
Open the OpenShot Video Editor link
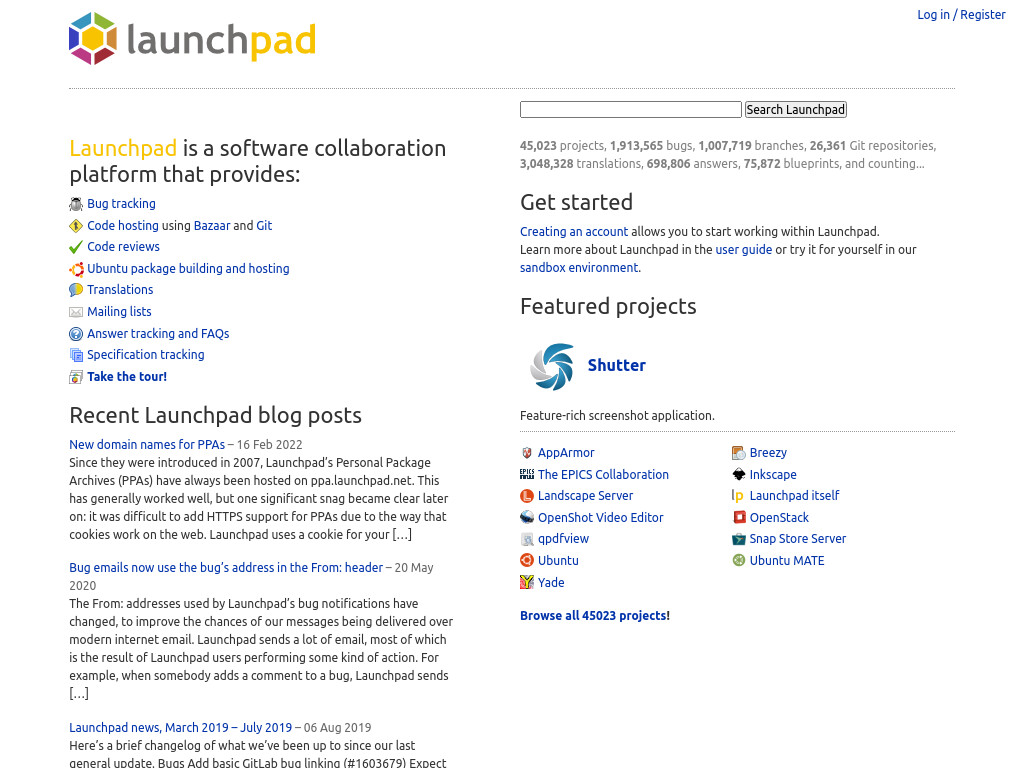600,518
